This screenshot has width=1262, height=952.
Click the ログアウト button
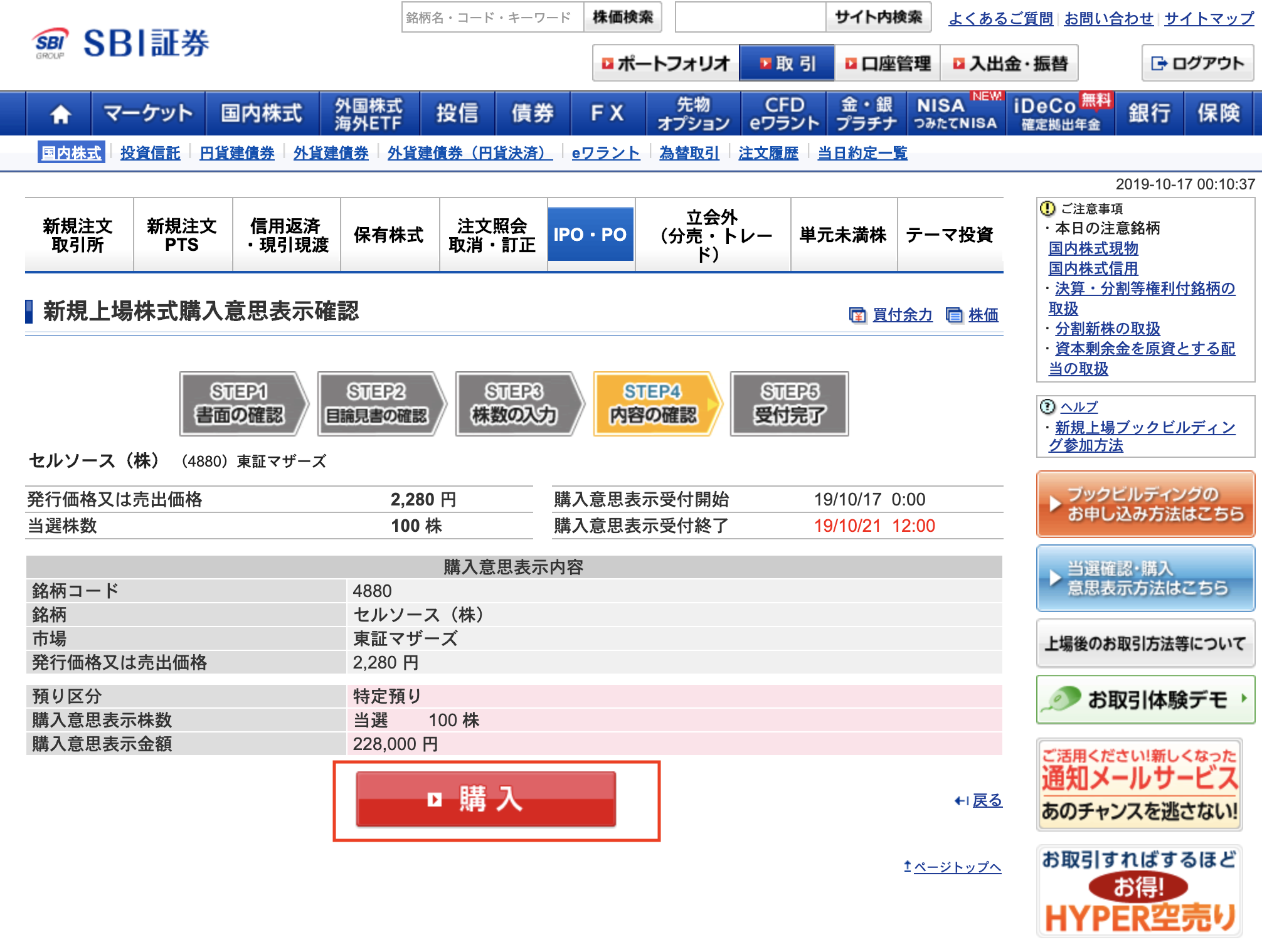click(1197, 63)
